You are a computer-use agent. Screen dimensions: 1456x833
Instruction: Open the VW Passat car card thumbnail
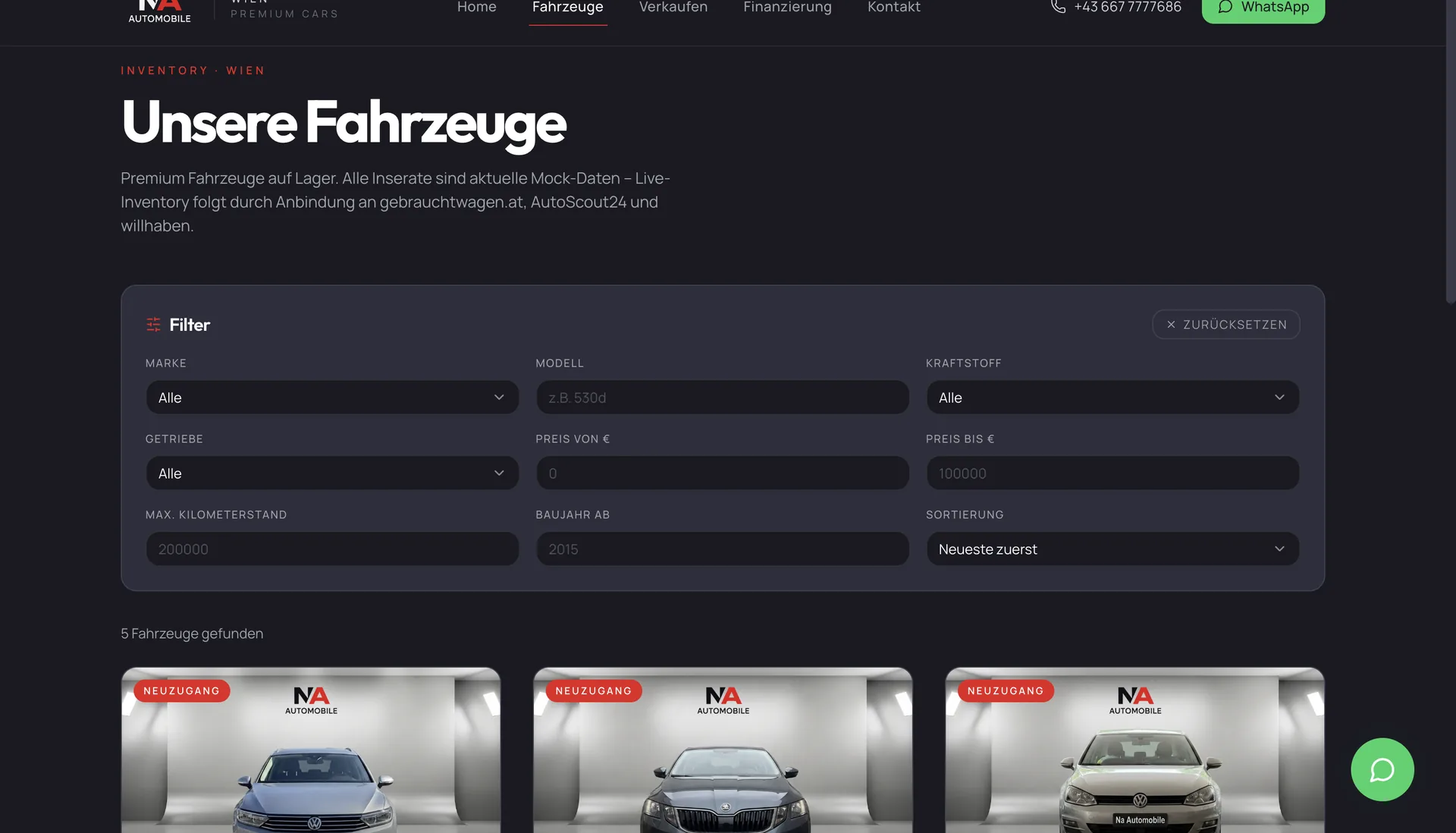point(311,750)
